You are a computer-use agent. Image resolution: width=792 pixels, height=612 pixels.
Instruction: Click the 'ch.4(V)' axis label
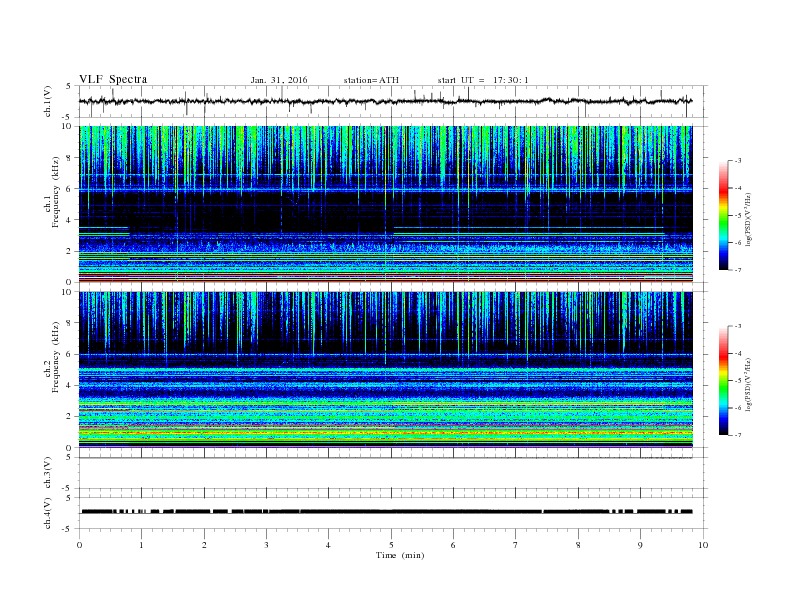point(47,513)
